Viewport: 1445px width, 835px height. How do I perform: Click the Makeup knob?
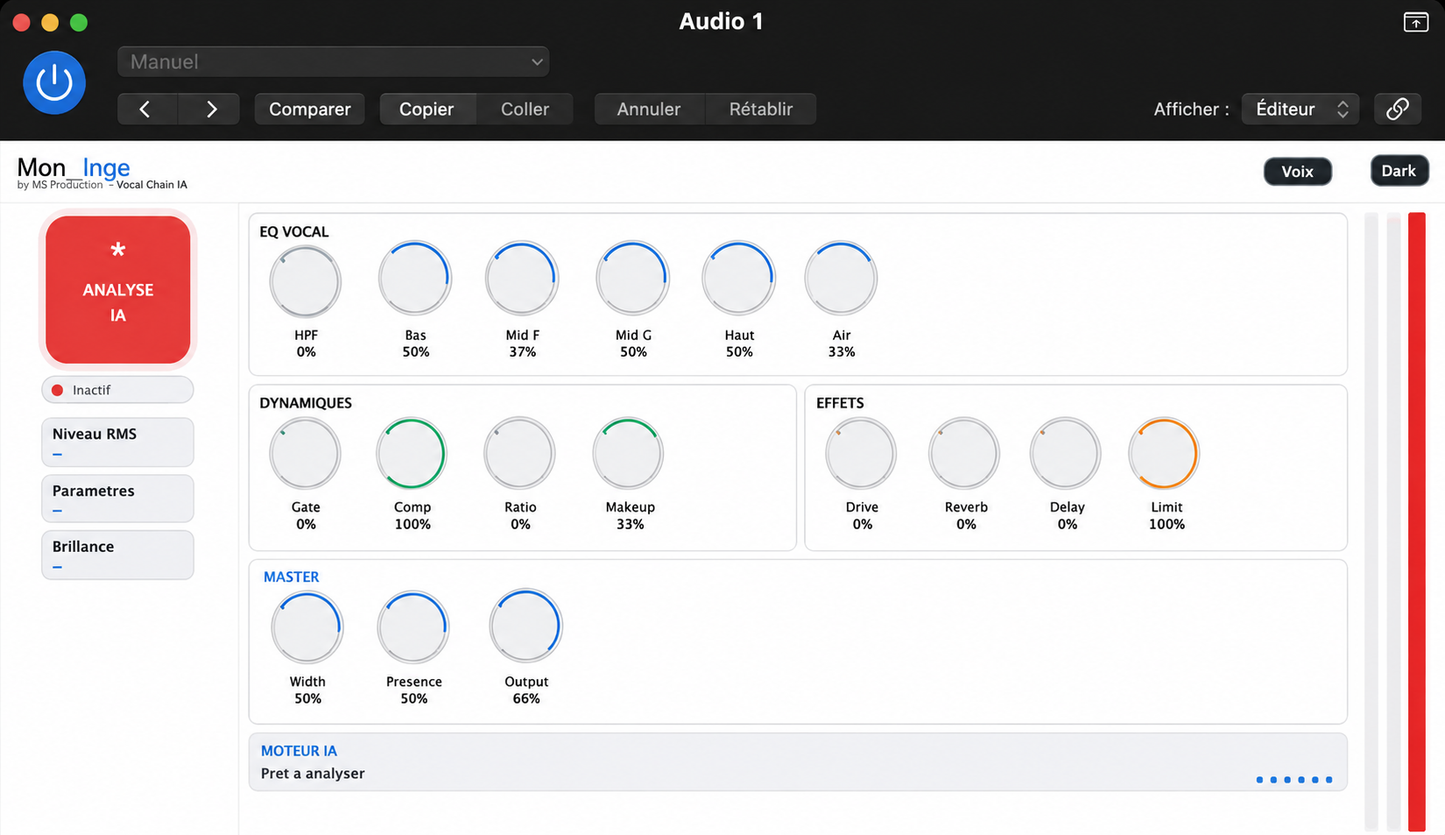click(x=629, y=453)
